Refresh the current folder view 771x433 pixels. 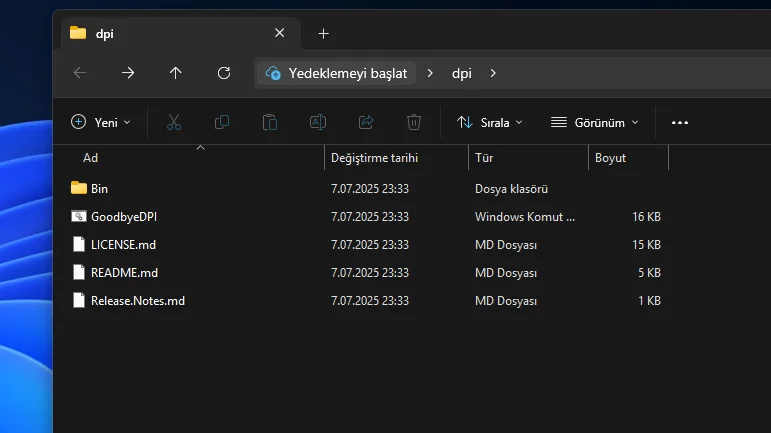224,73
